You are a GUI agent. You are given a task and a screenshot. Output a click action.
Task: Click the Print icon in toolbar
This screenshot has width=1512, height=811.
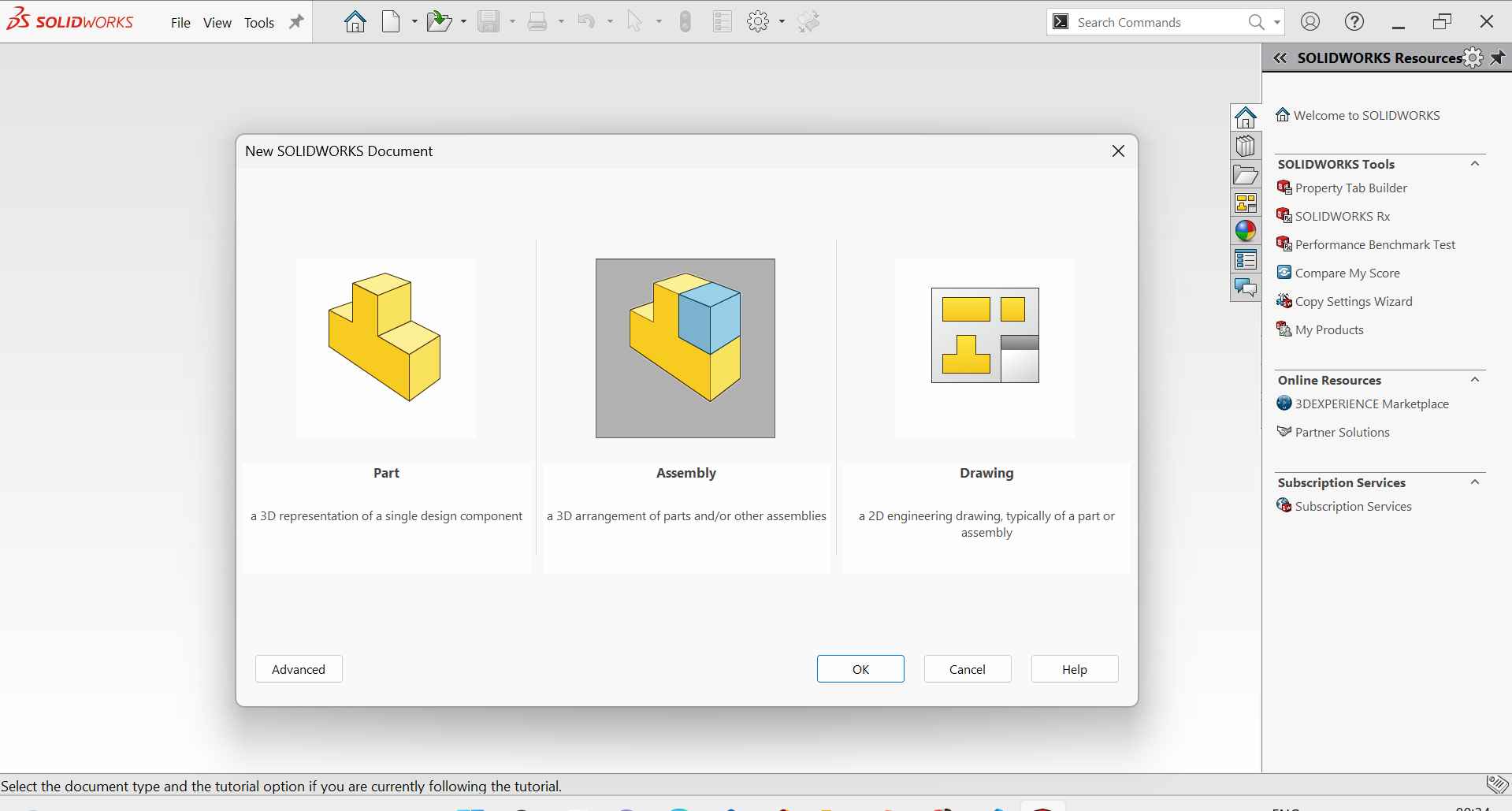537,21
